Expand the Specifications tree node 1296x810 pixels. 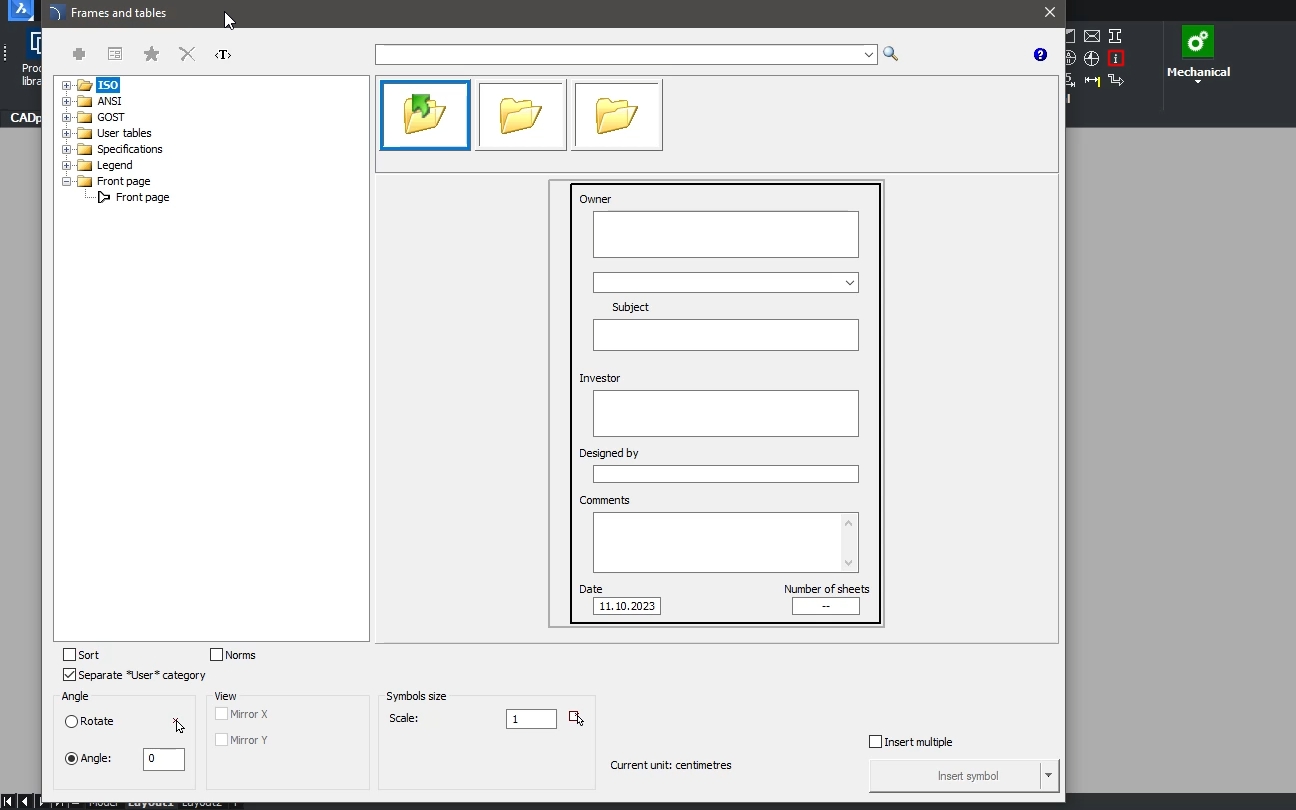[66, 149]
